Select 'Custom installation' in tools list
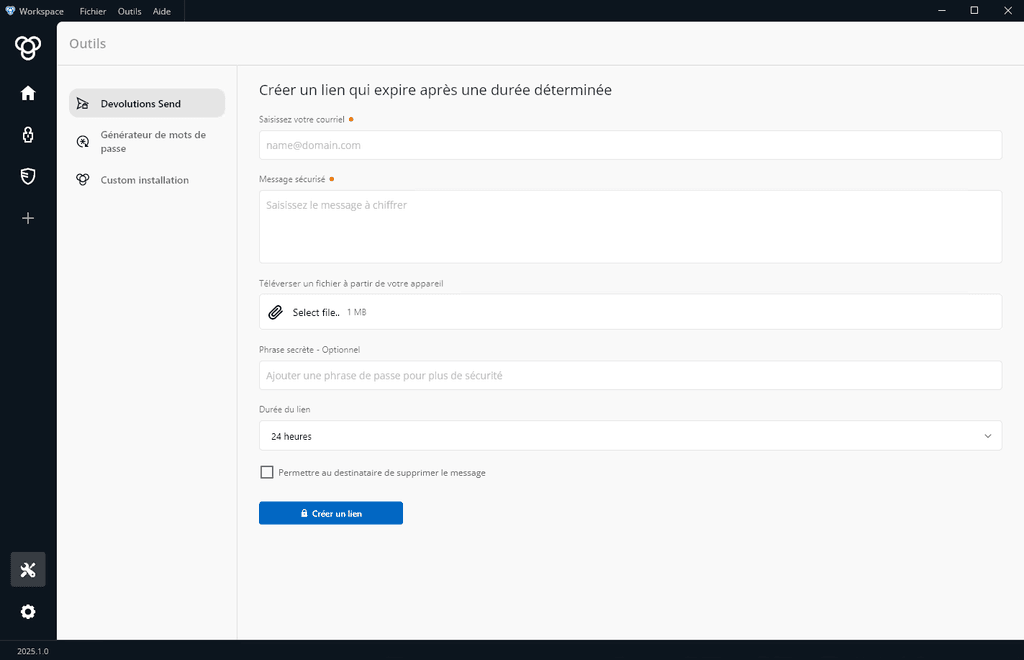The image size is (1024, 660). 144,180
